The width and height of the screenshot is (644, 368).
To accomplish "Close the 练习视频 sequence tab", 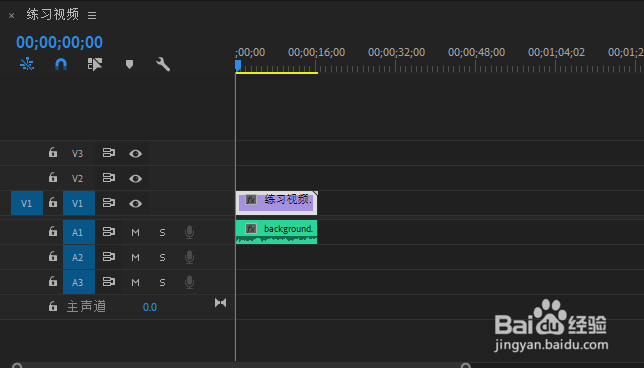I will [12, 16].
